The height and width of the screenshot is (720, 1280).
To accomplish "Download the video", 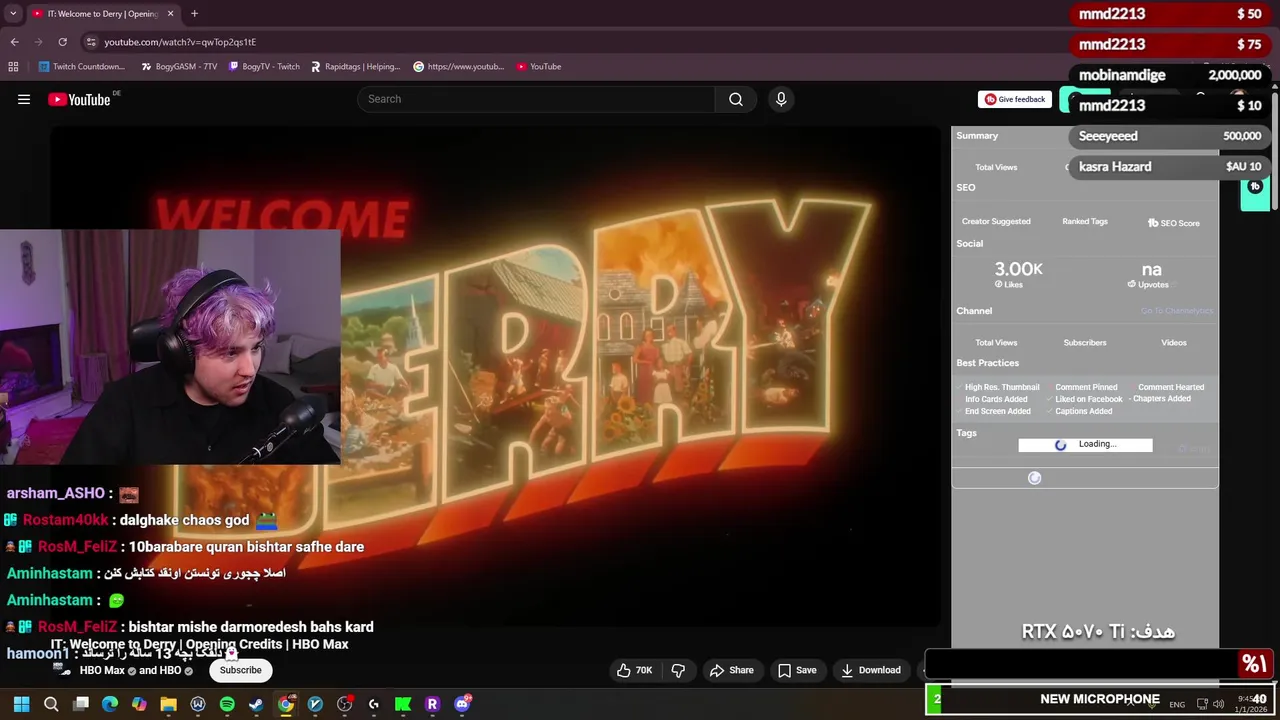I will 870,670.
